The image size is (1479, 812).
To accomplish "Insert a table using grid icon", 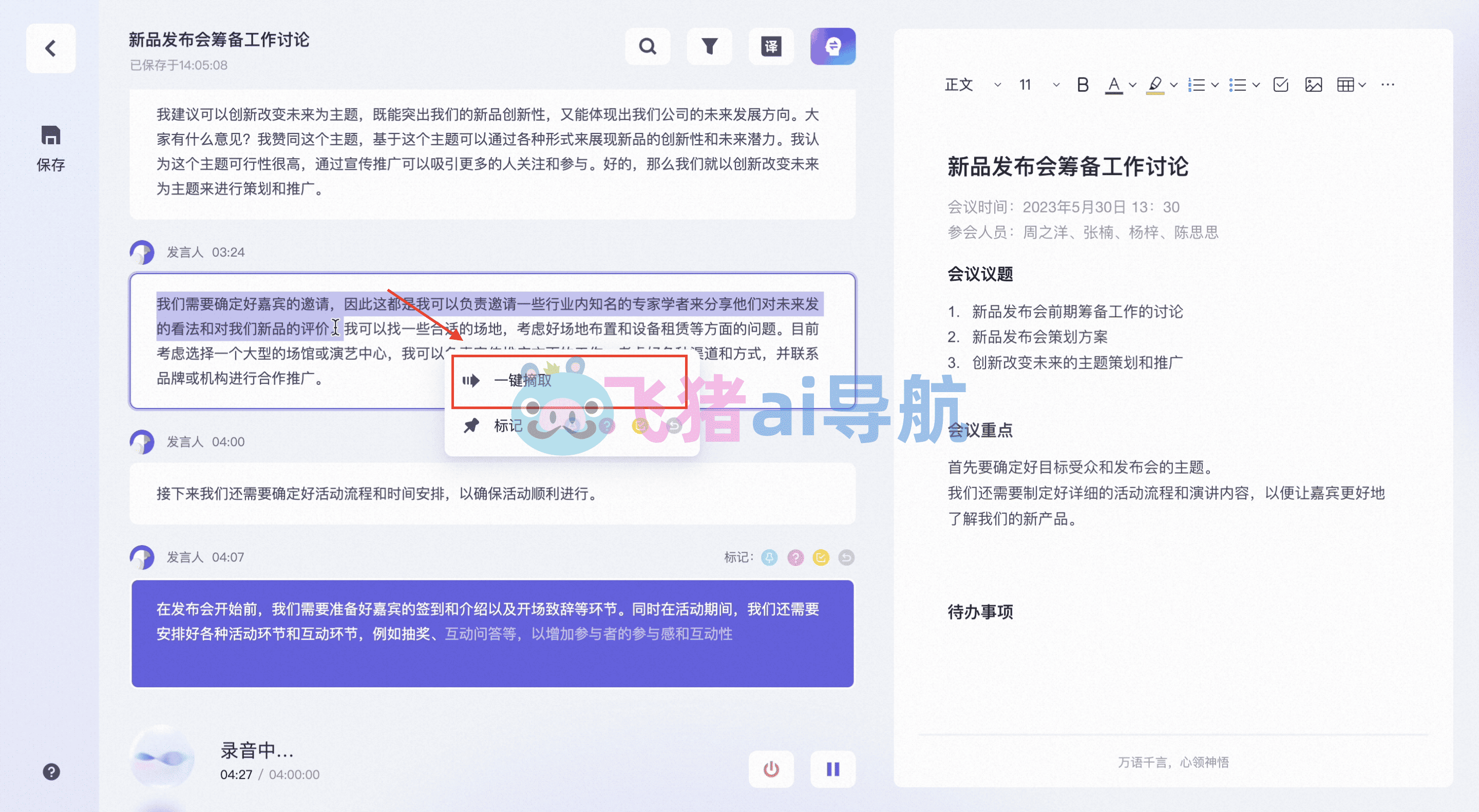I will (1345, 85).
